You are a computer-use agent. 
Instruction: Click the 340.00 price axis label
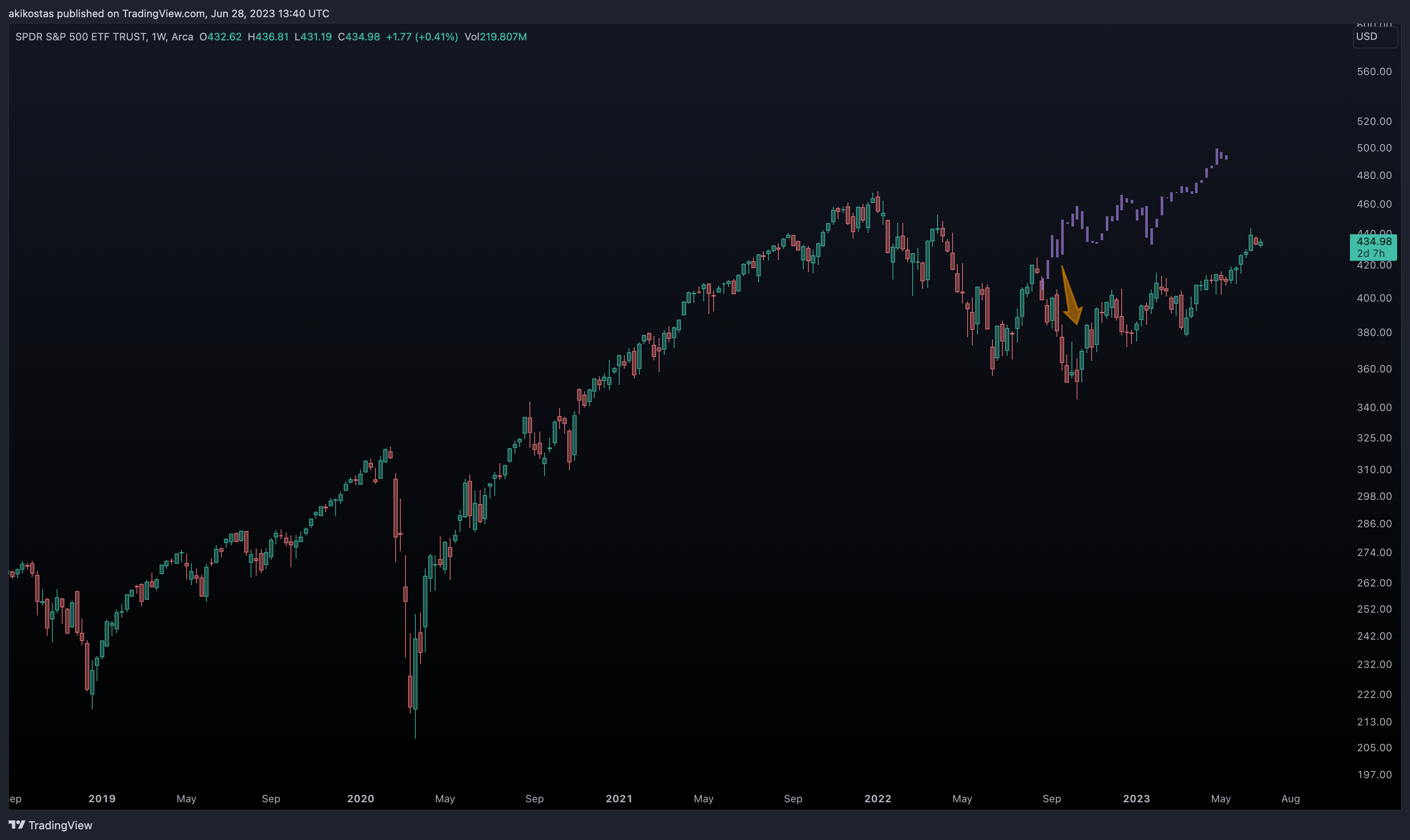click(1374, 408)
